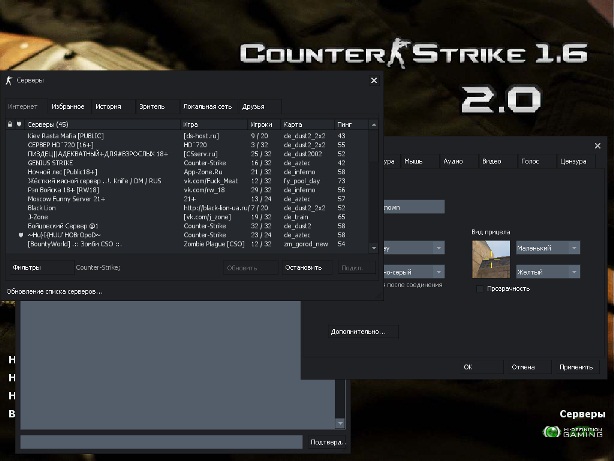Open the Друзья tab
This screenshot has width=614, height=461.
tap(253, 107)
